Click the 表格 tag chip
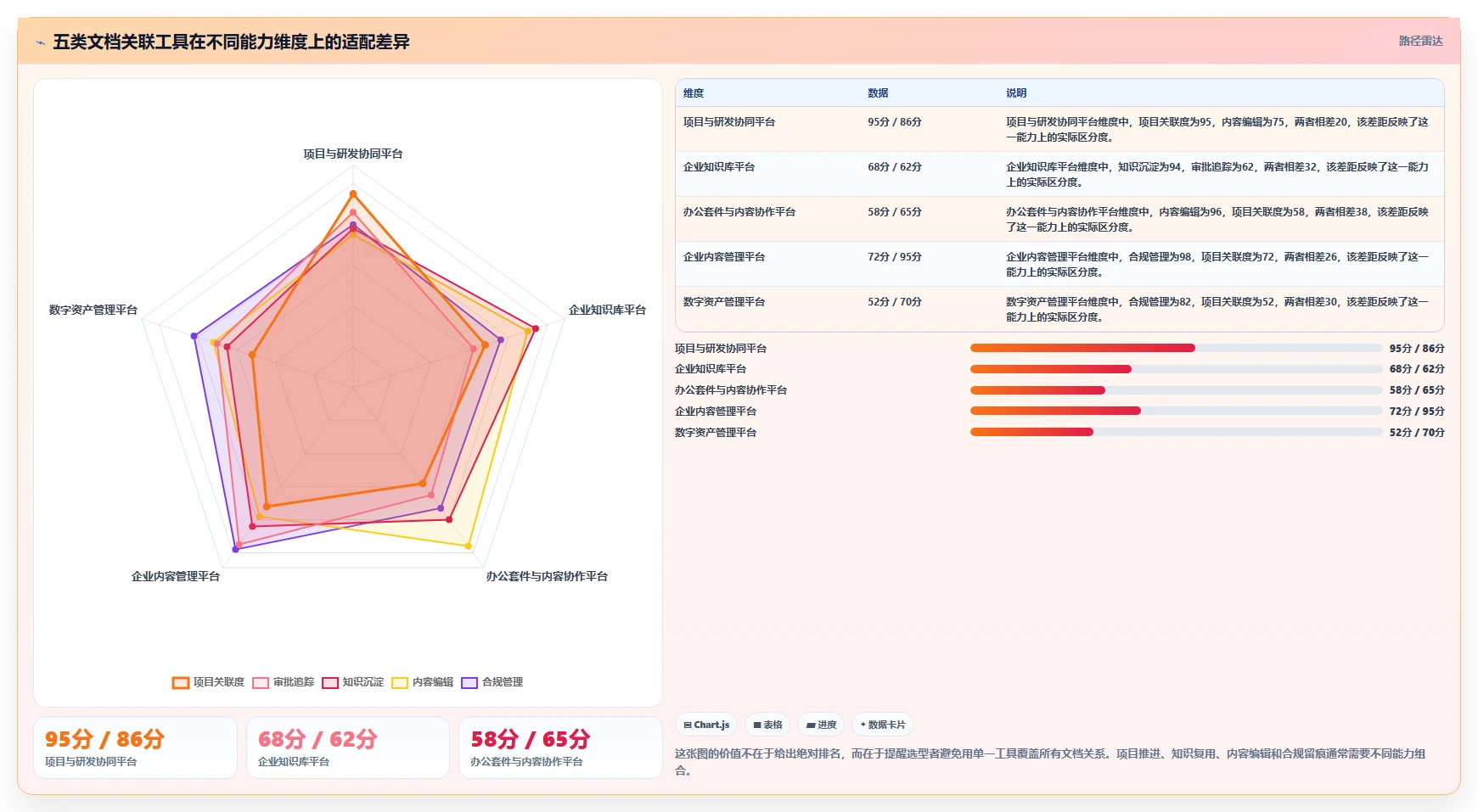 pyautogui.click(x=767, y=725)
